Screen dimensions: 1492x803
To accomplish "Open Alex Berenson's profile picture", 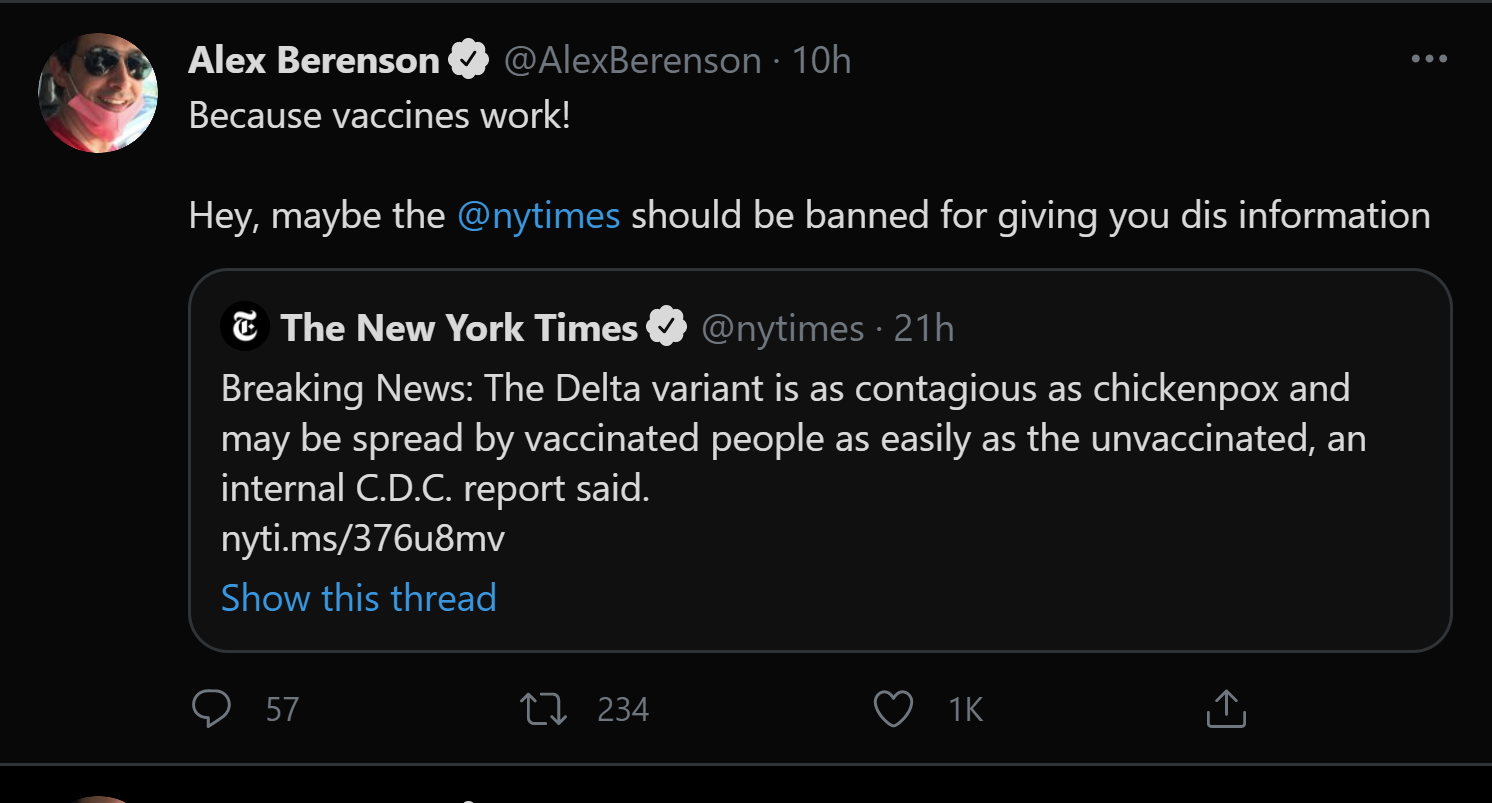I will click(98, 92).
